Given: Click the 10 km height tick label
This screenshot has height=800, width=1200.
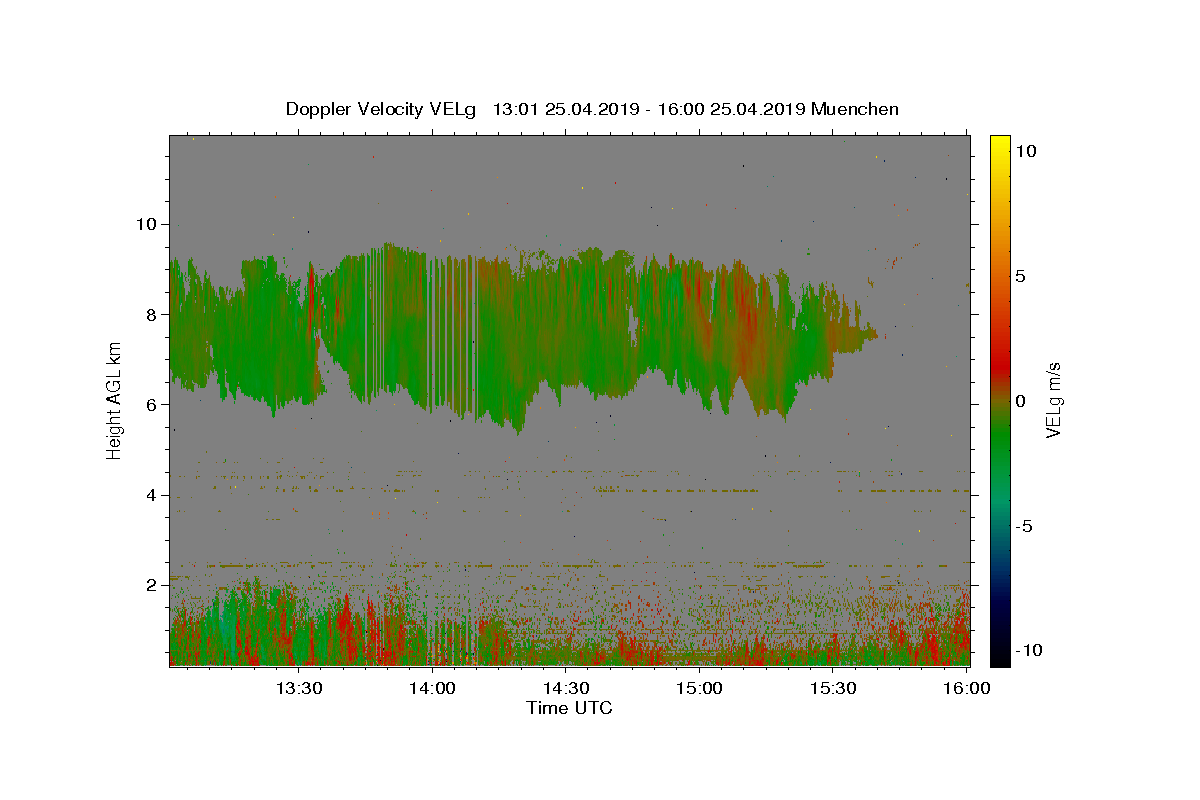Looking at the screenshot, I should [145, 224].
